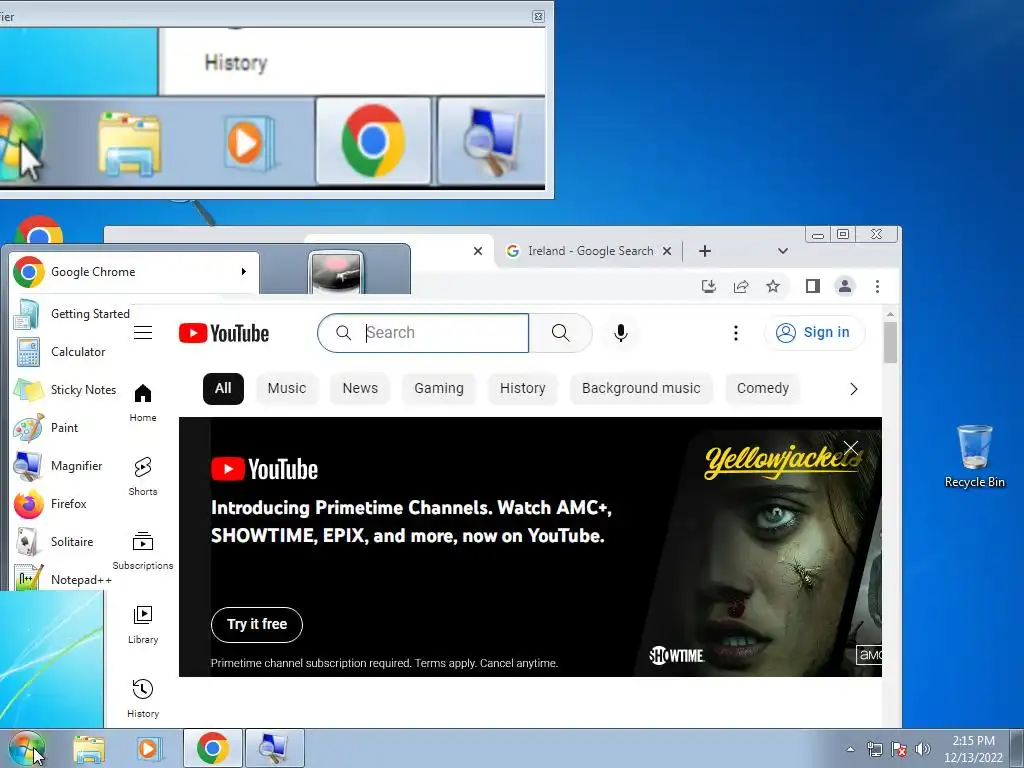Open Windows Media Player from taskbar
Screen dimensions: 1024x768
click(x=150, y=748)
